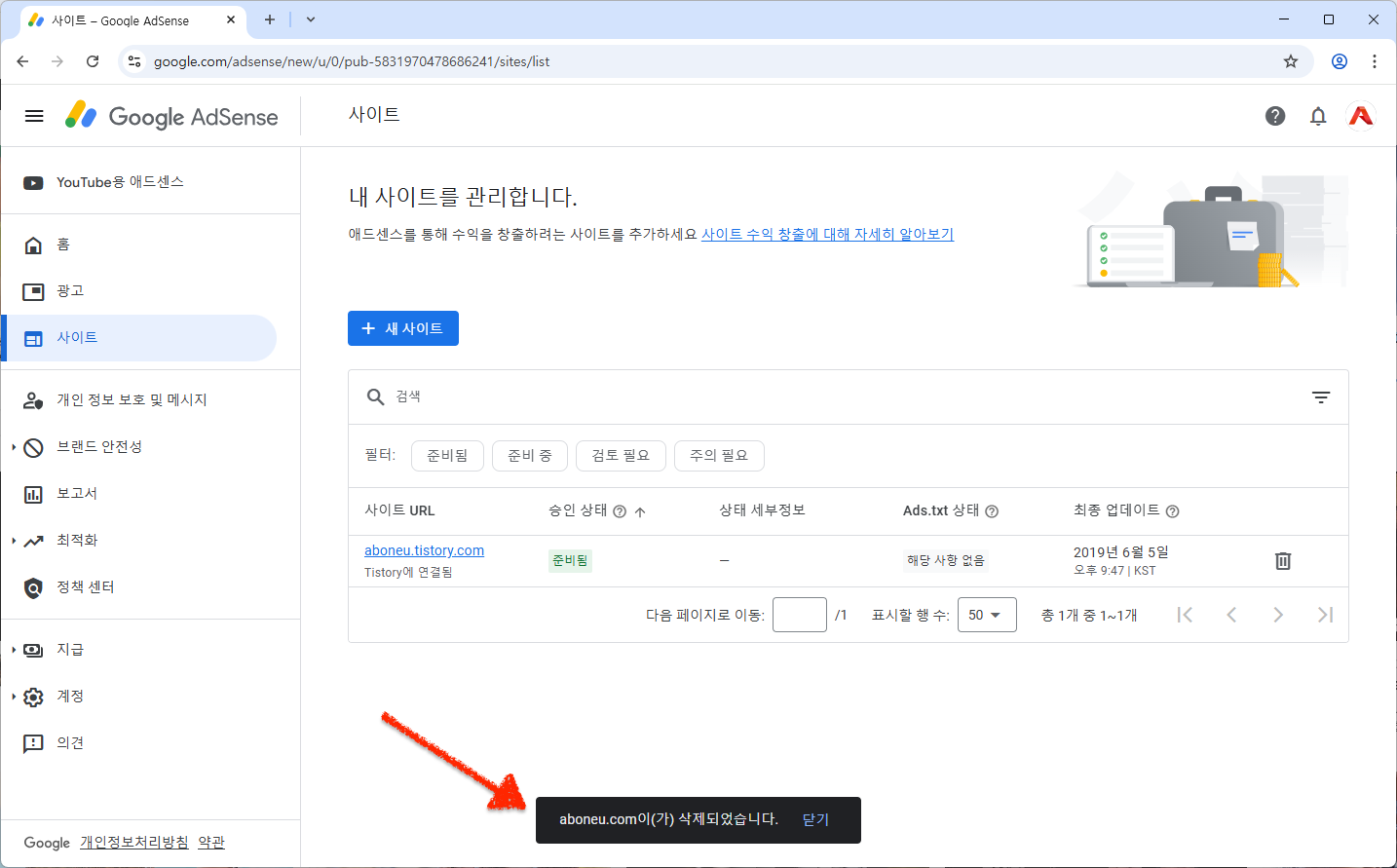Image resolution: width=1397 pixels, height=868 pixels.
Task: Expand the 지급 menu arrow
Action: (14, 650)
